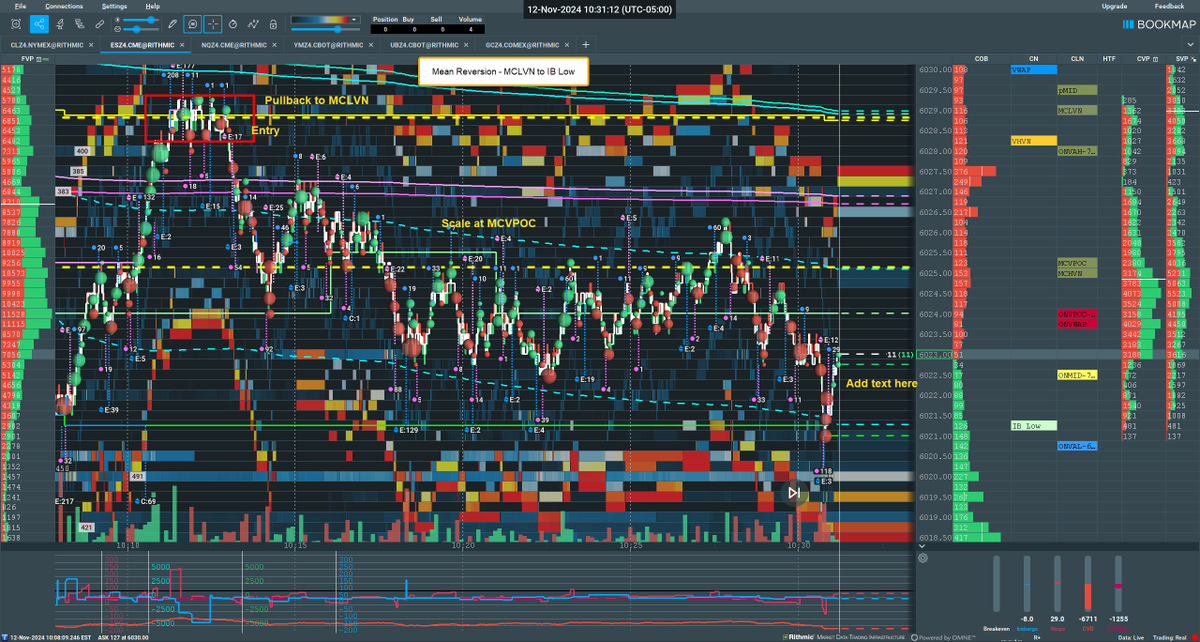This screenshot has width=1200, height=642.
Task: Collapse the gauges panel with the chevron
Action: 922,548
